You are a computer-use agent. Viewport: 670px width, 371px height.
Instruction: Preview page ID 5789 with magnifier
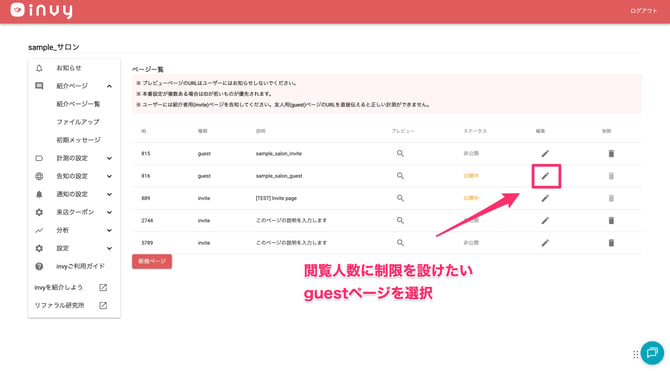click(400, 242)
